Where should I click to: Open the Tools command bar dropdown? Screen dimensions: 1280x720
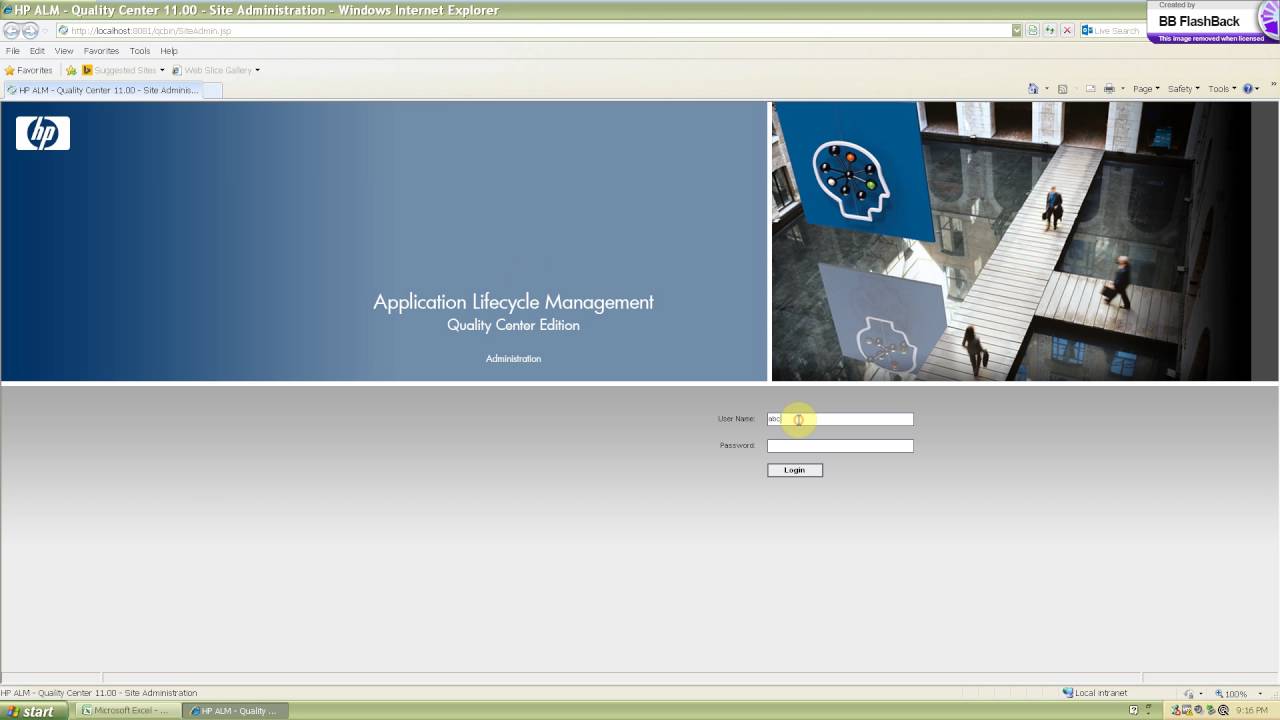pyautogui.click(x=1222, y=89)
